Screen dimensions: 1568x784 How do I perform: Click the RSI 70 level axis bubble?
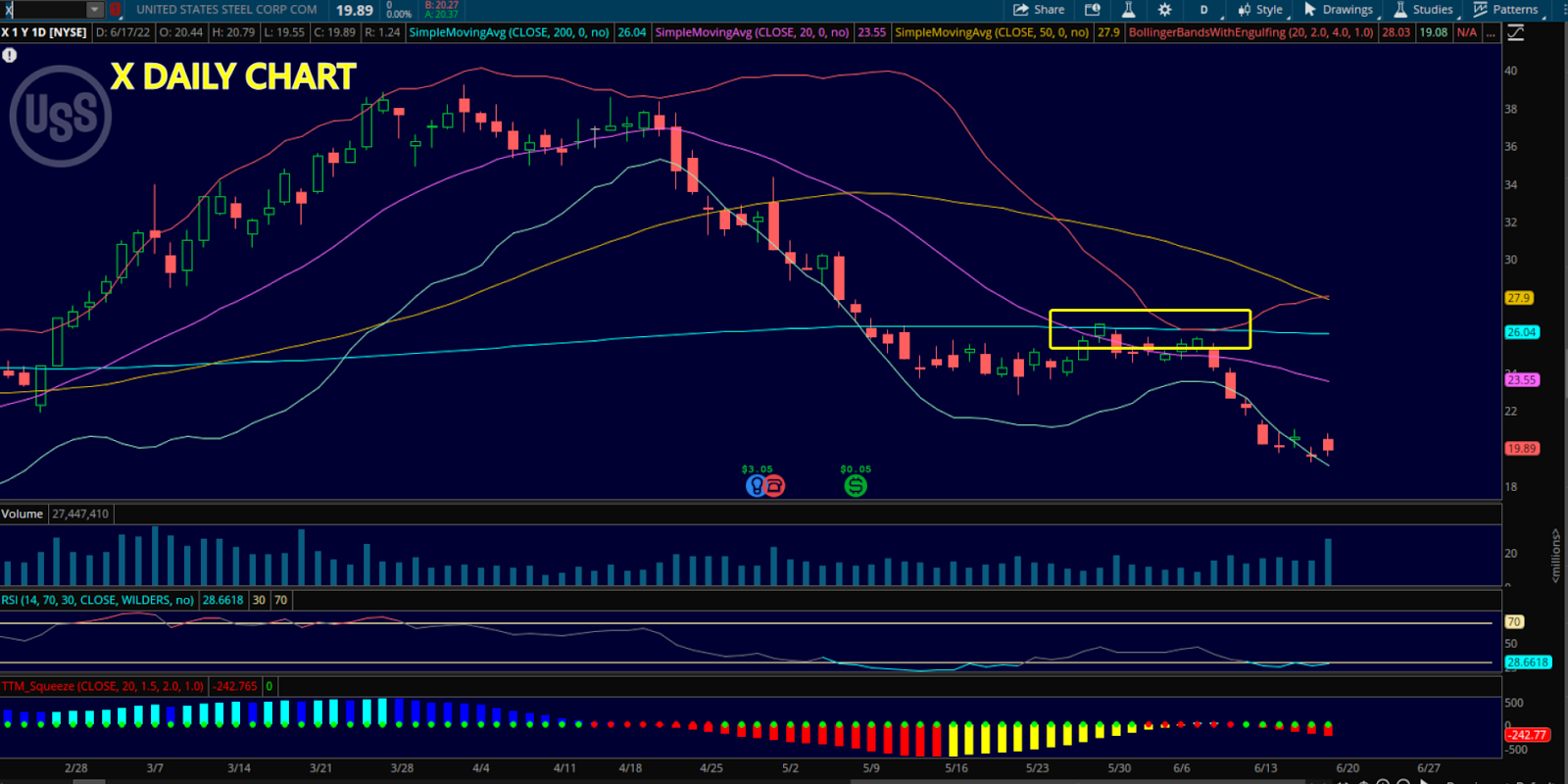[x=1514, y=621]
